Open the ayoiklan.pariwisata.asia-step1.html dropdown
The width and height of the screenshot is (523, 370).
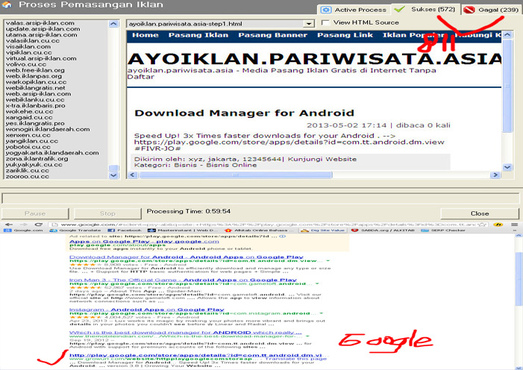309,24
